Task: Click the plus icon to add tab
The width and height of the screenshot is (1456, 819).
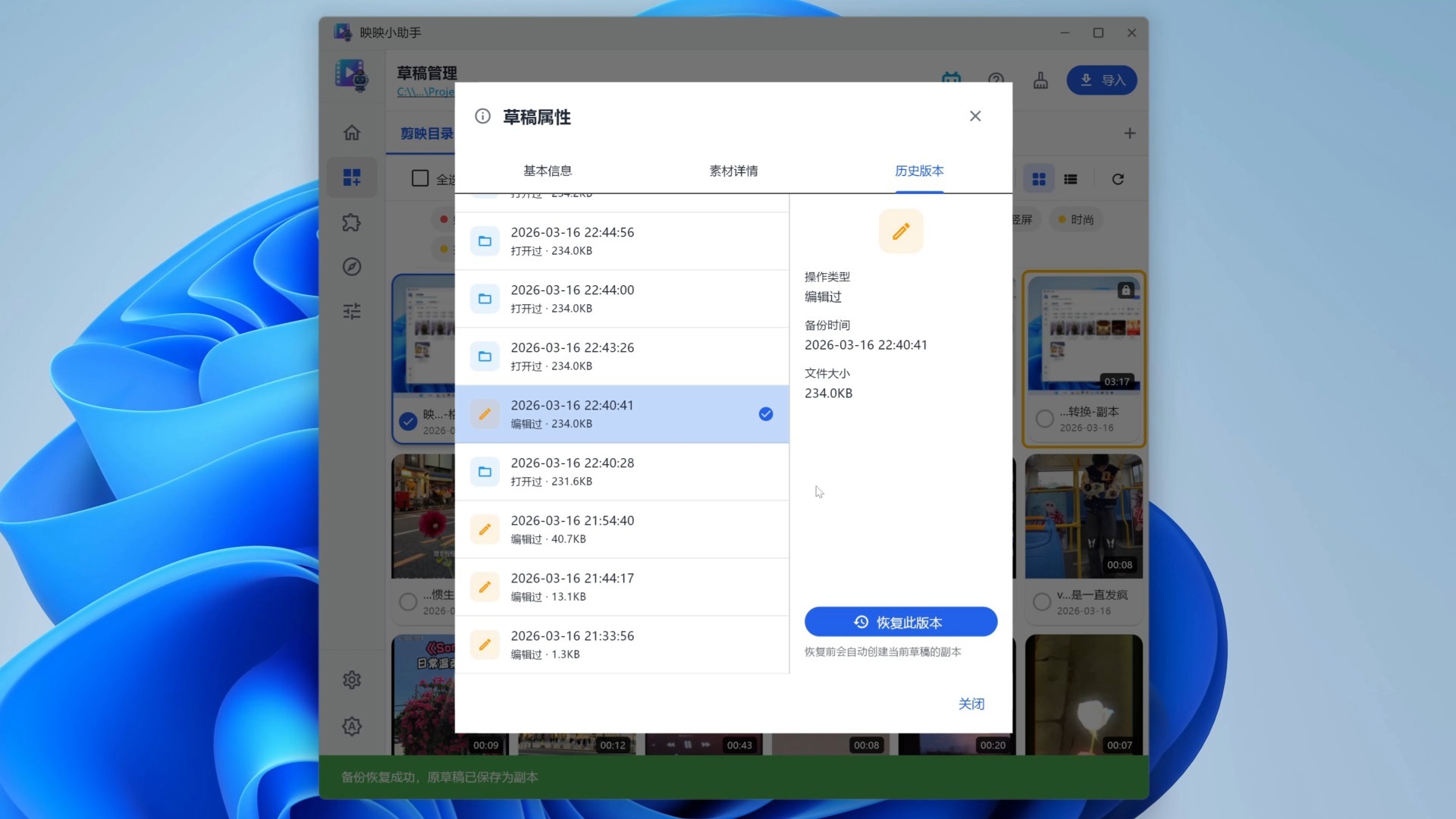Action: pyautogui.click(x=1129, y=133)
